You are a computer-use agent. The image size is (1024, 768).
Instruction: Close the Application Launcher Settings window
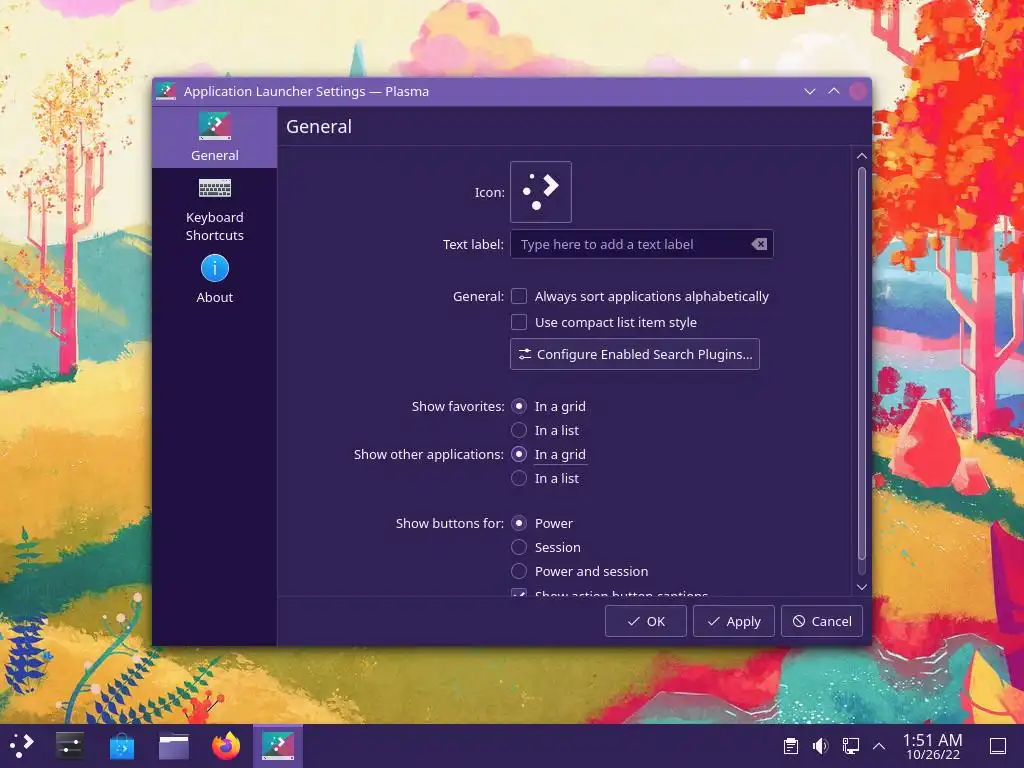858,91
